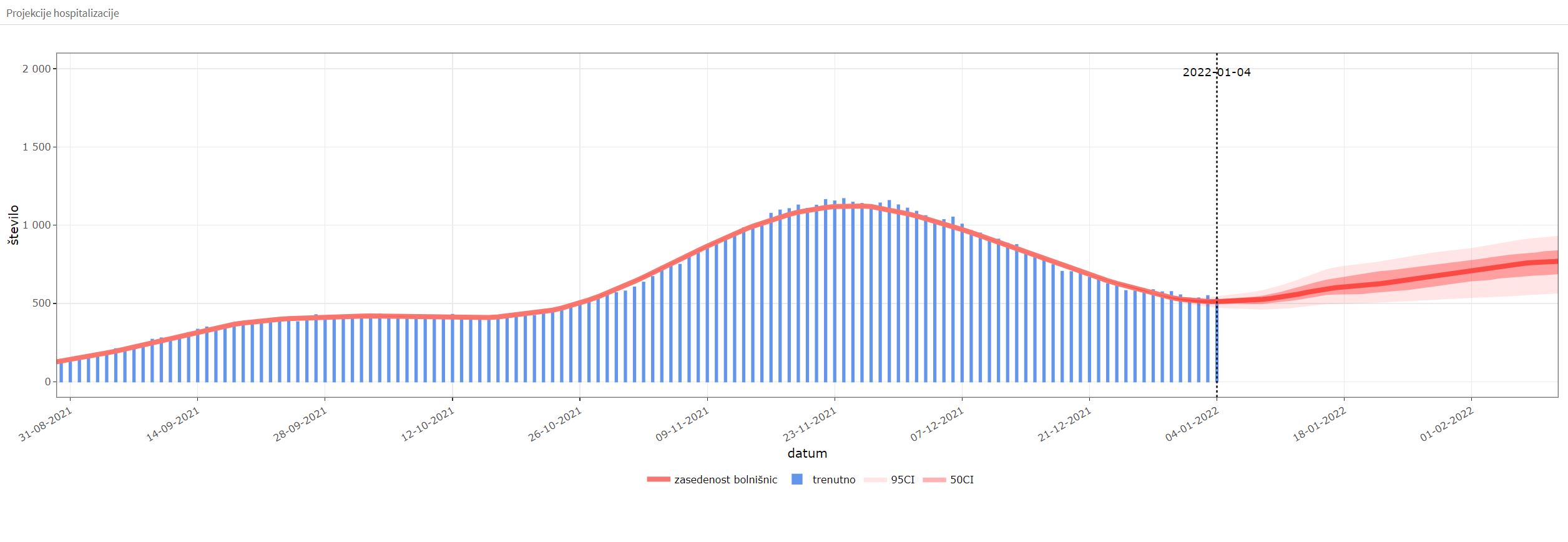Click the 18-01-2022 x-axis tick label
This screenshot has width=1568, height=542.
tap(1320, 424)
